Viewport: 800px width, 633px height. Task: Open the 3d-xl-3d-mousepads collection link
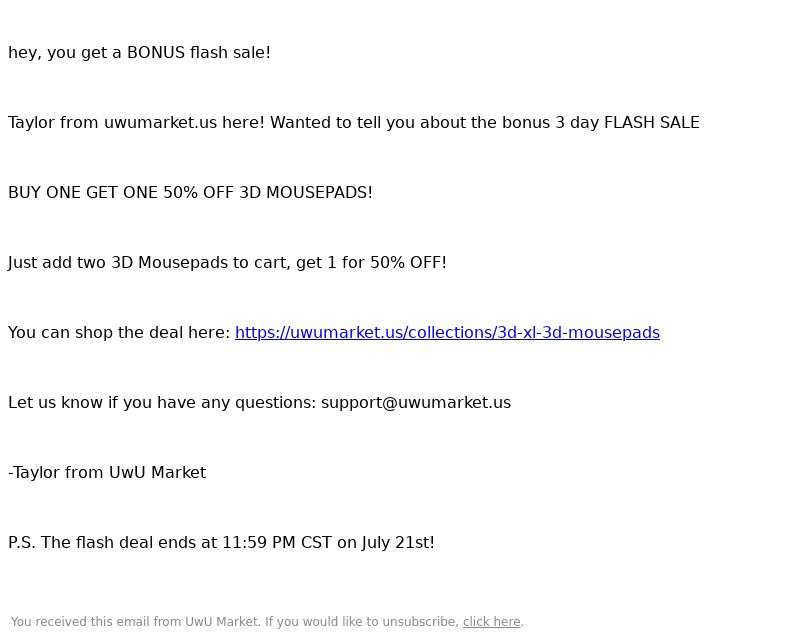(447, 333)
